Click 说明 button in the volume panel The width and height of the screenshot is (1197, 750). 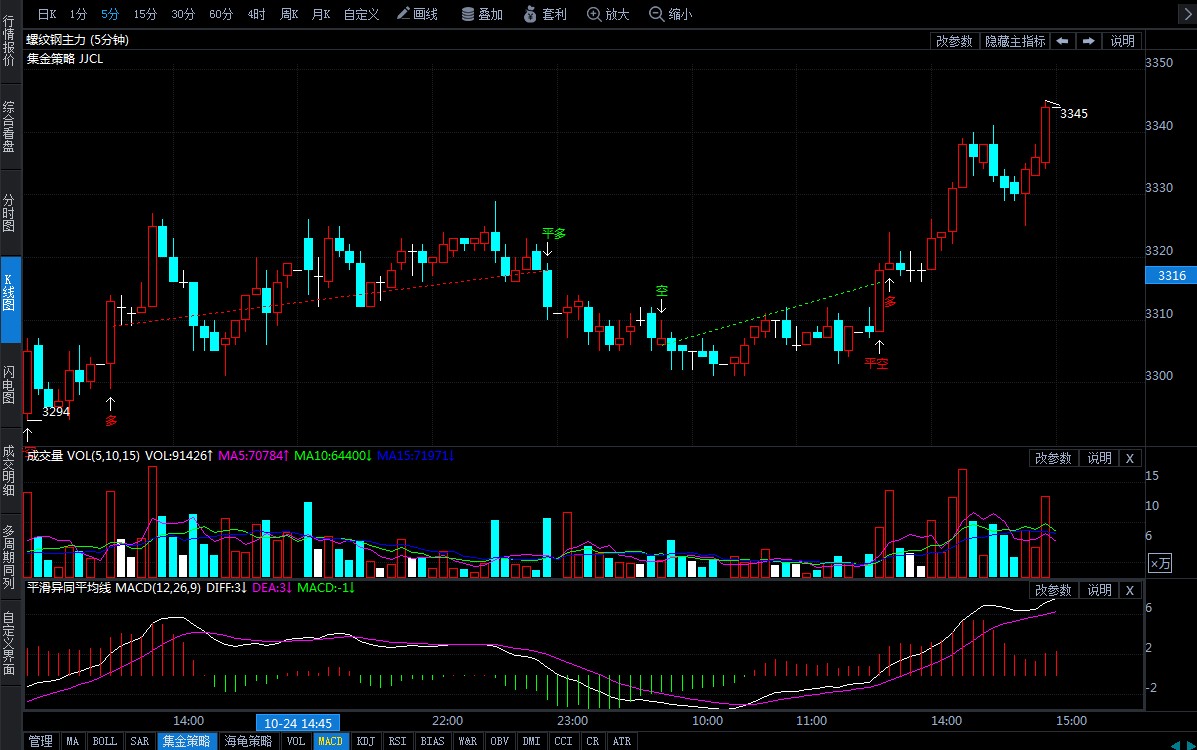[1099, 458]
